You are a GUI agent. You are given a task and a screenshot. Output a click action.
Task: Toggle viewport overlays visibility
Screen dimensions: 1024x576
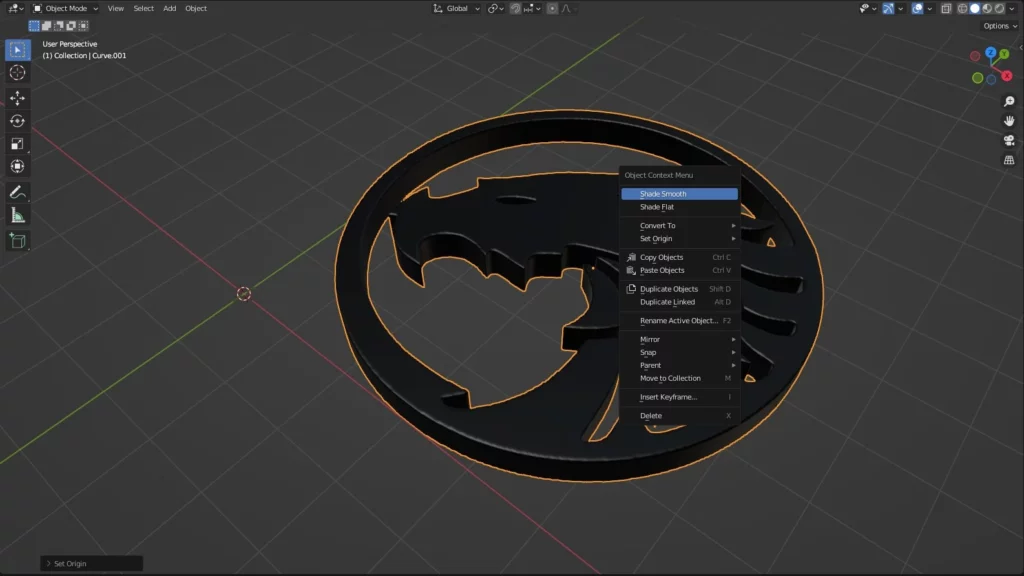(x=918, y=8)
